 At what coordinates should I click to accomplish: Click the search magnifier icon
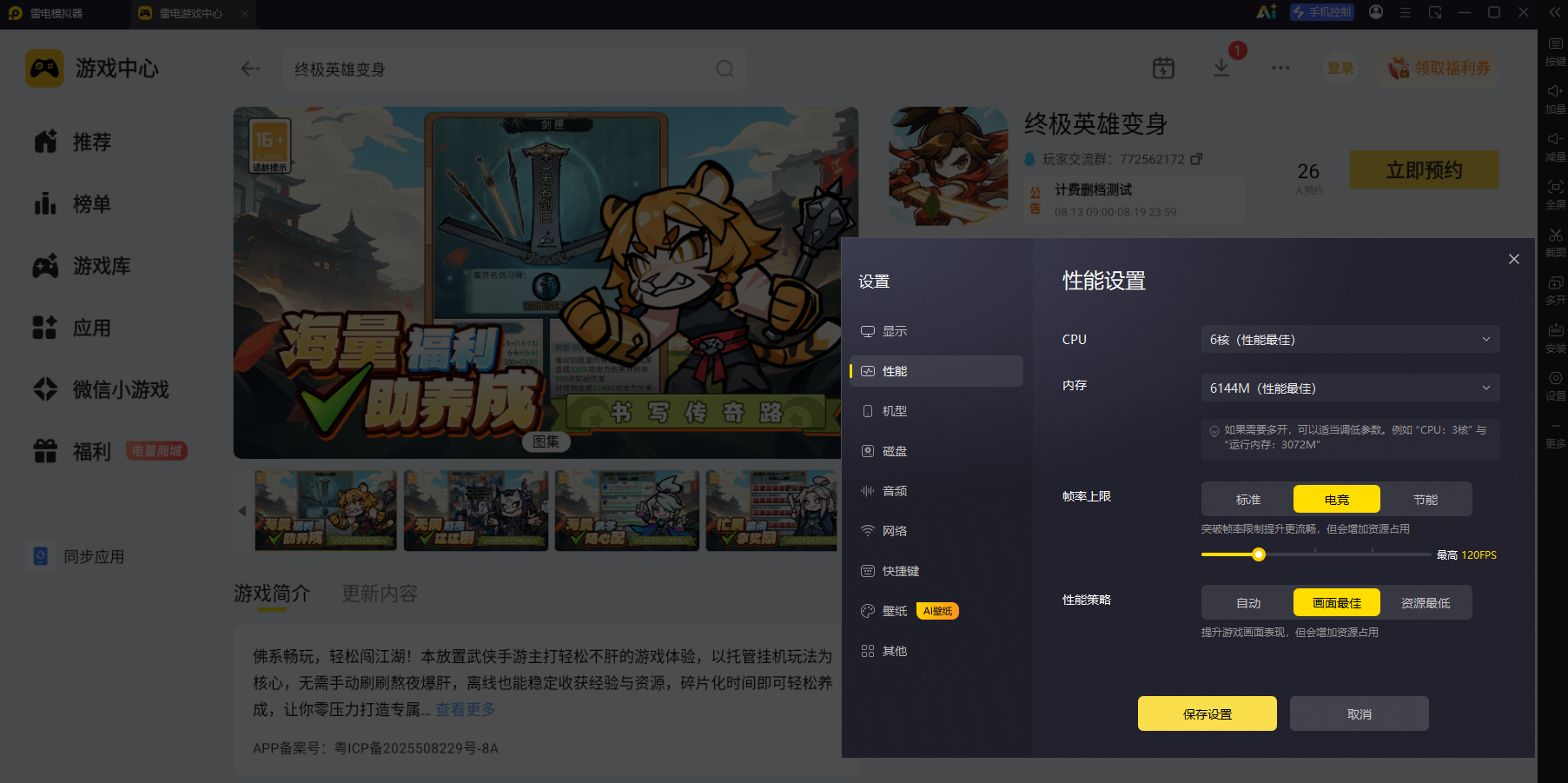point(724,69)
